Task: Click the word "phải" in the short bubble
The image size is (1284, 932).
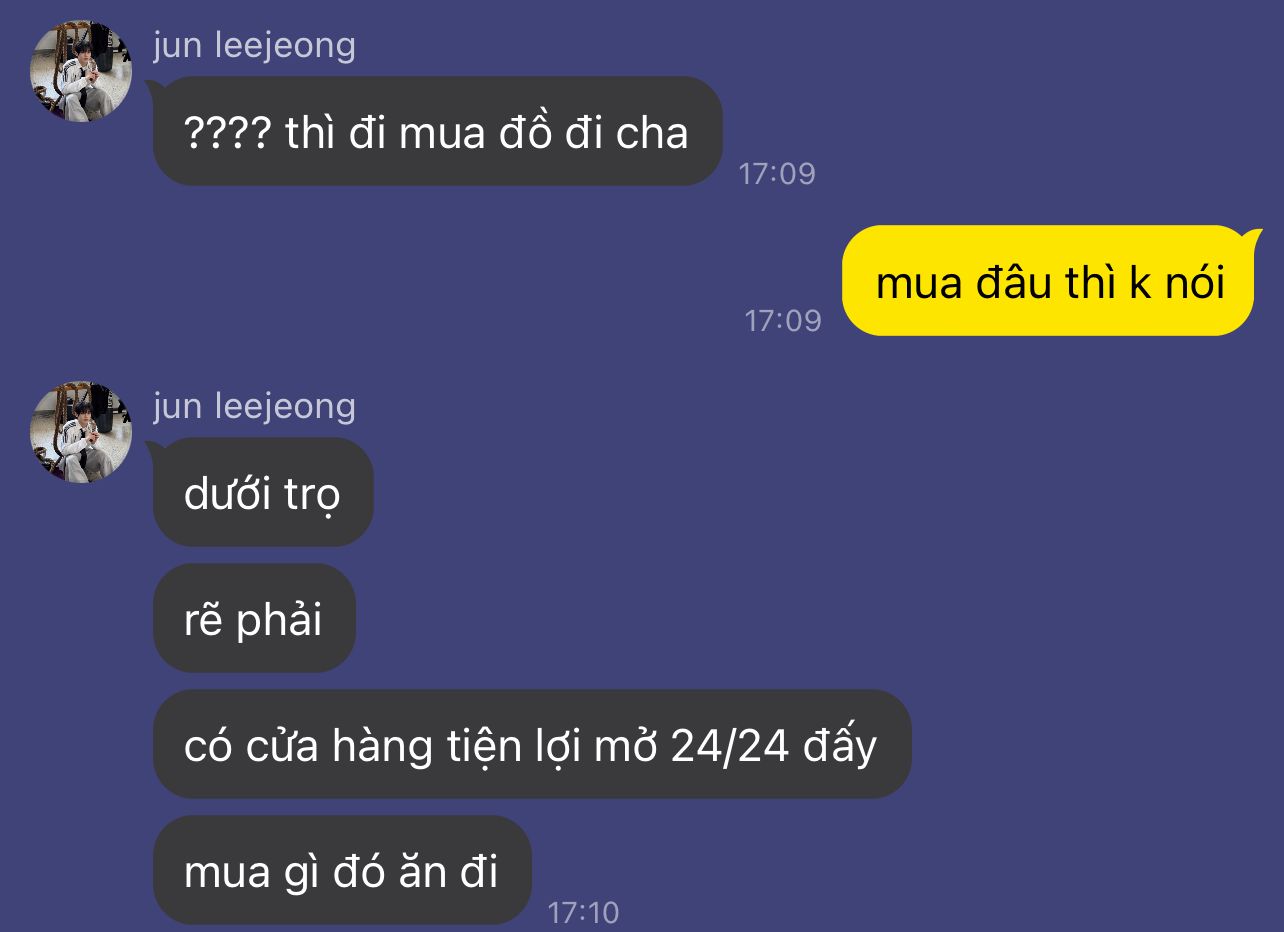Action: coord(279,621)
